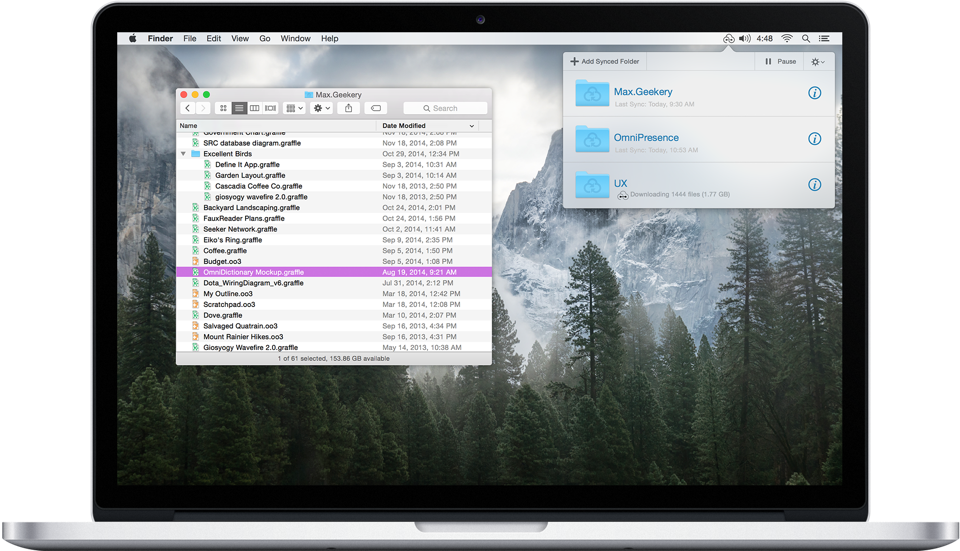The height and width of the screenshot is (551, 960).
Task: Open the Apple menu
Action: [x=132, y=38]
